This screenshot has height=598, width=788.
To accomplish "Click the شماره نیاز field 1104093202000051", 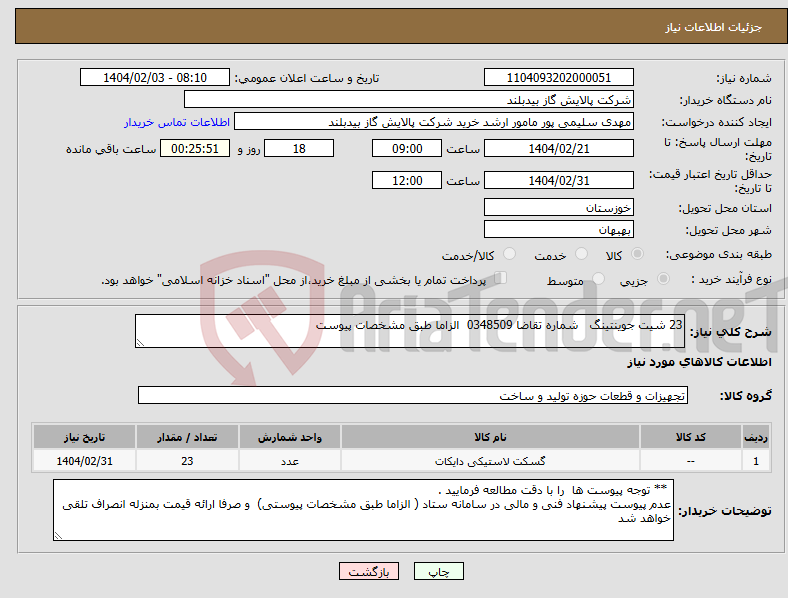I will (559, 77).
